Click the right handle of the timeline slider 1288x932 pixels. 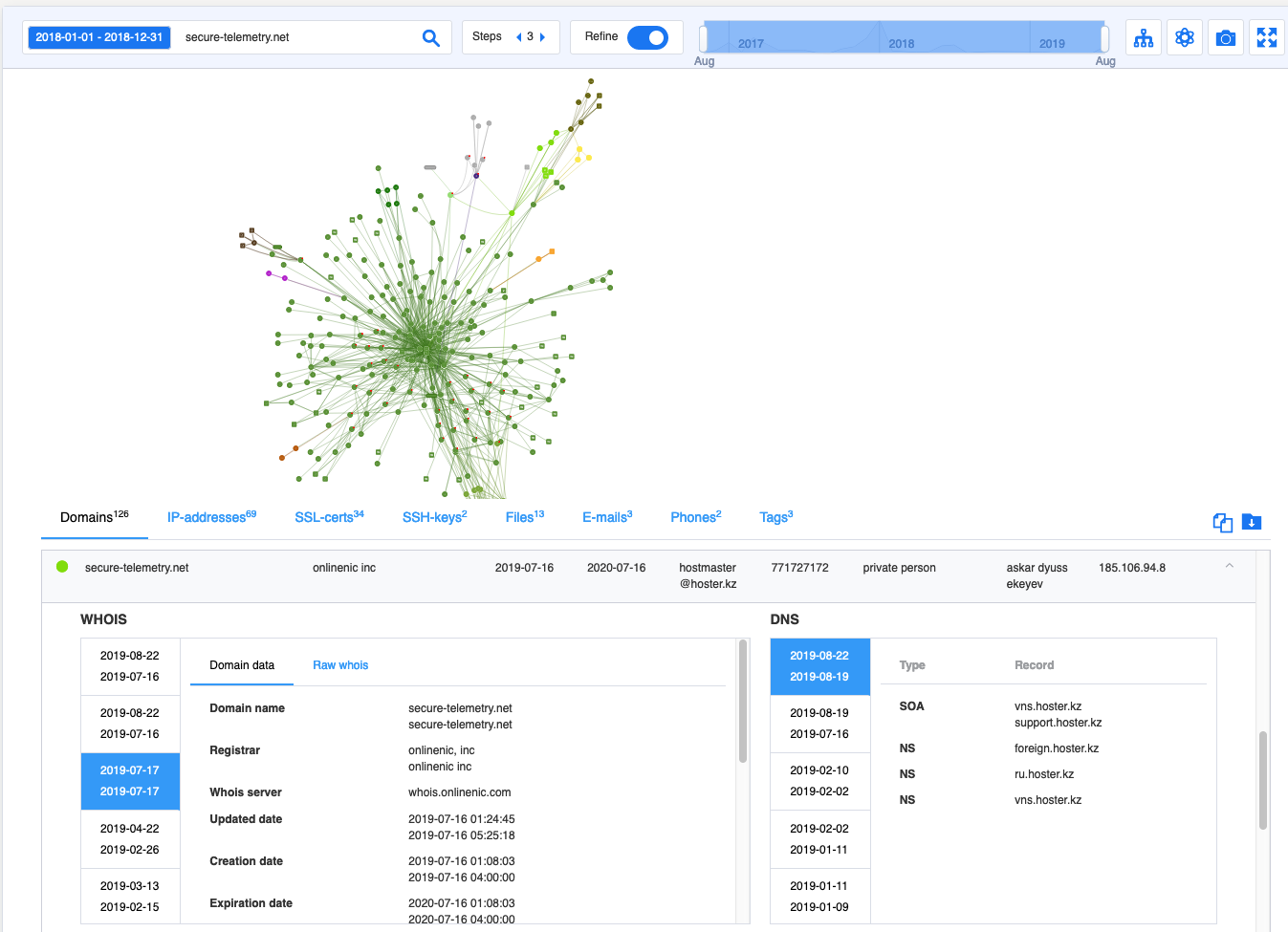(x=1105, y=38)
